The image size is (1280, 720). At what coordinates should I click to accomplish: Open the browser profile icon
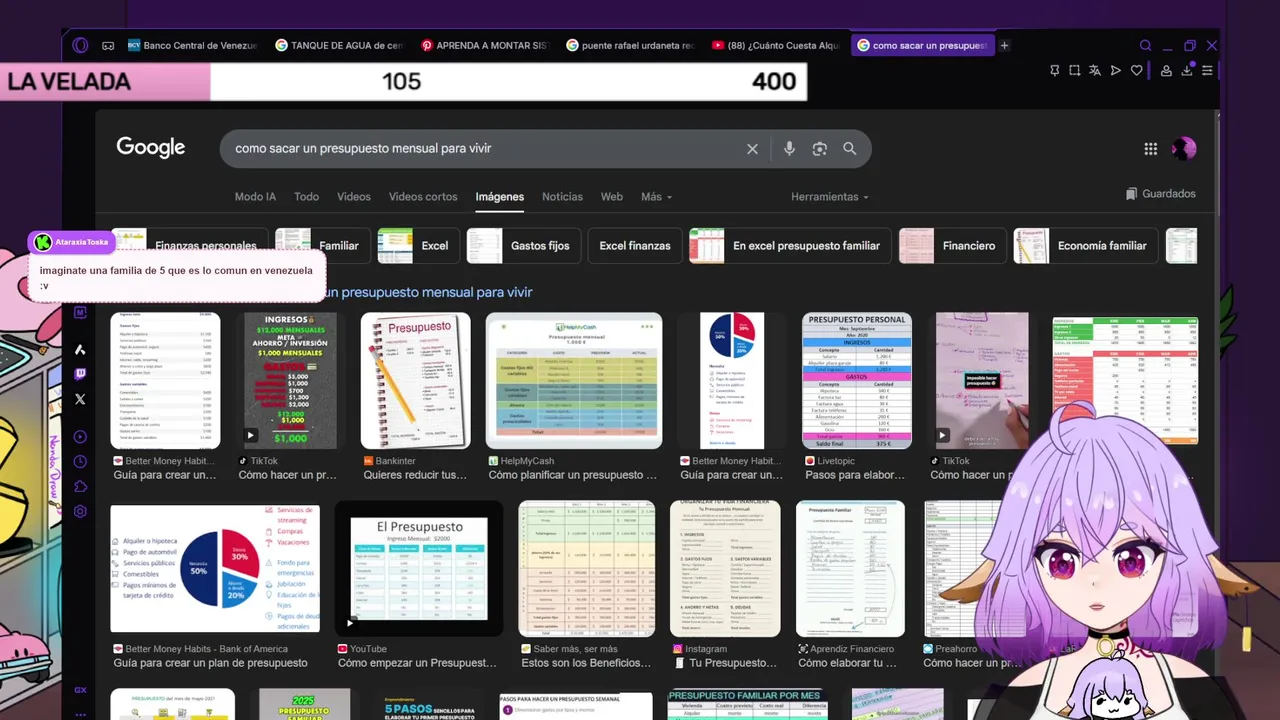(x=1166, y=70)
